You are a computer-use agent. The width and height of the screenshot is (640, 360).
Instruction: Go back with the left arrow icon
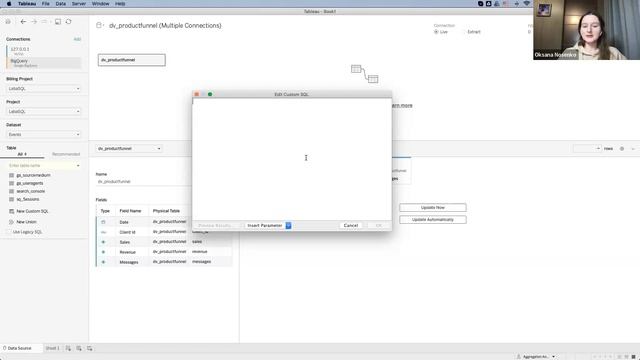pos(23,22)
